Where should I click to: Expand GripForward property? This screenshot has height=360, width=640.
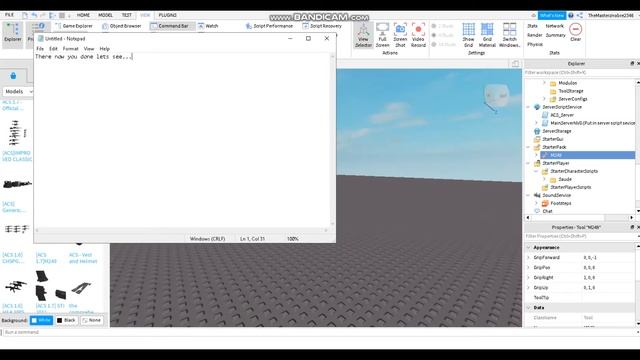(x=529, y=258)
